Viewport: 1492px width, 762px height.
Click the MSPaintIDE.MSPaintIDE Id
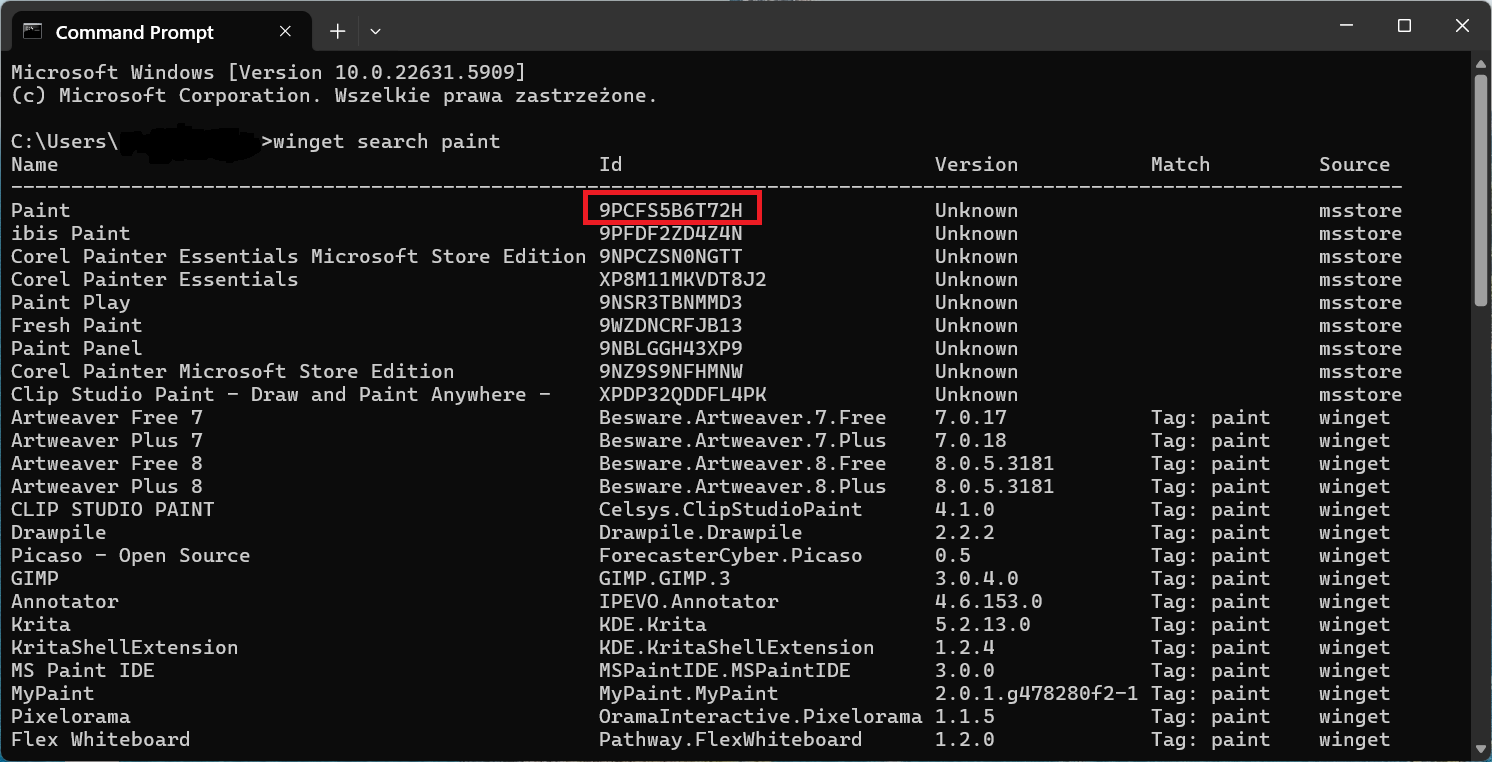click(725, 671)
